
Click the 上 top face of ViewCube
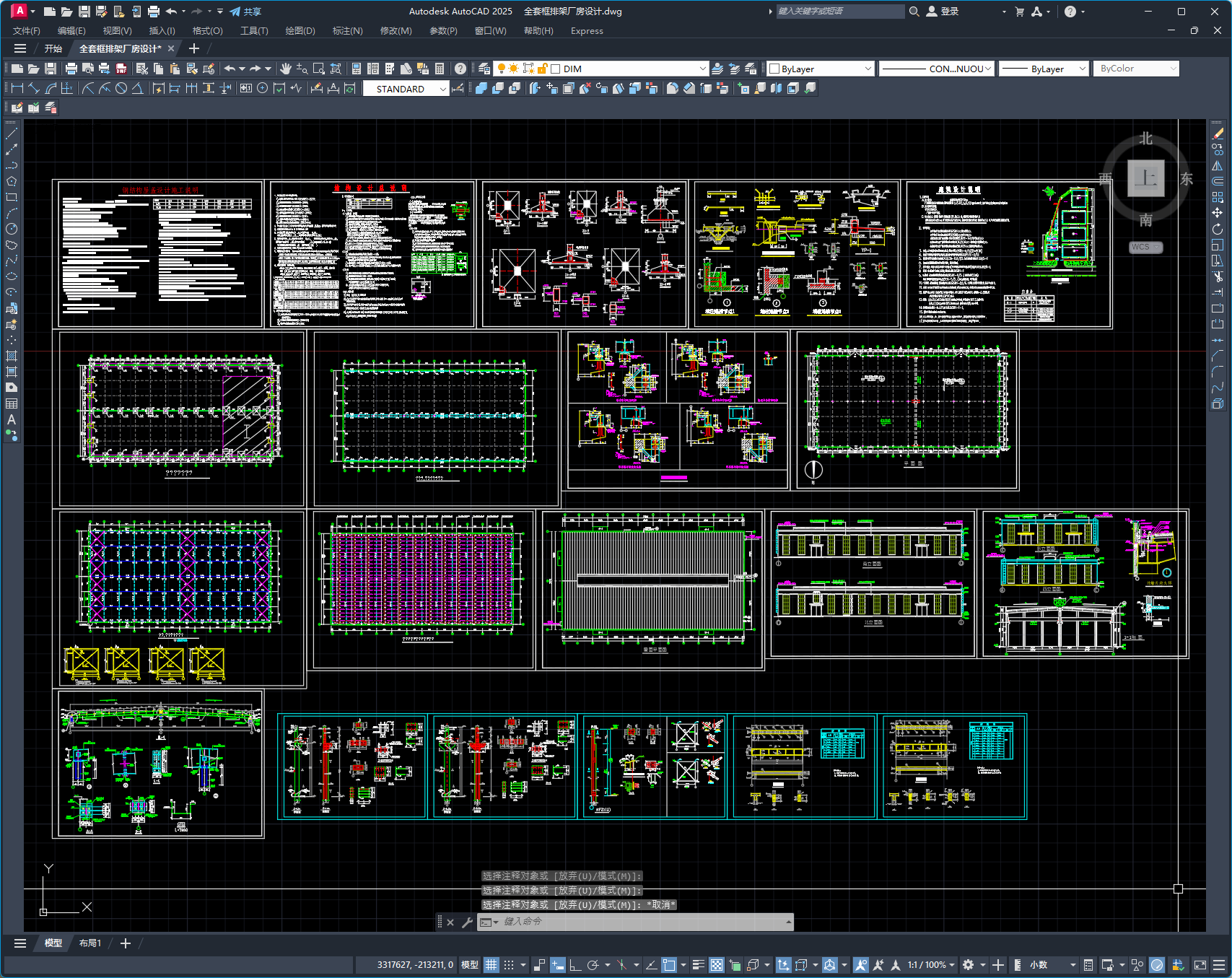[1146, 178]
